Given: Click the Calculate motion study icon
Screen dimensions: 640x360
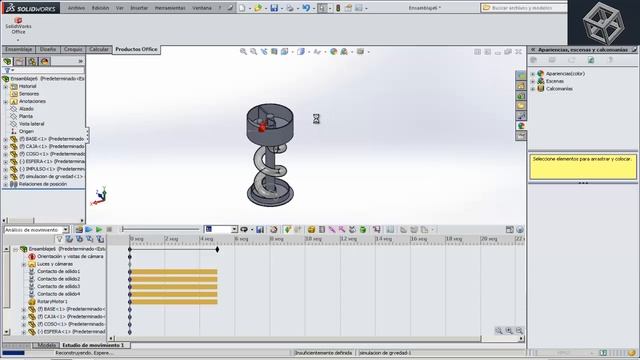Looking at the screenshot, I should 79,230.
